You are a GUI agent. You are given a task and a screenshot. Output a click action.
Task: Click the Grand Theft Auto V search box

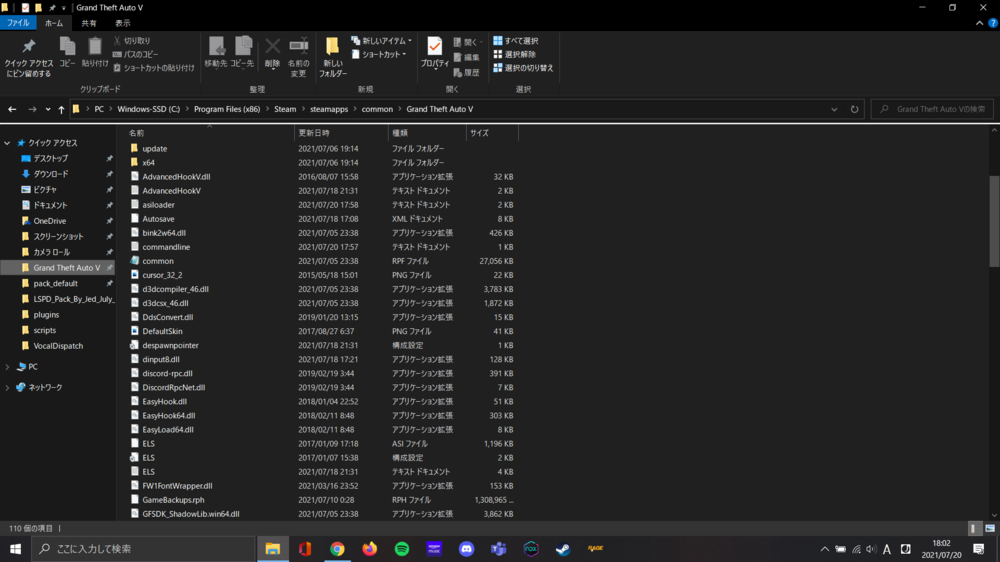[932, 109]
